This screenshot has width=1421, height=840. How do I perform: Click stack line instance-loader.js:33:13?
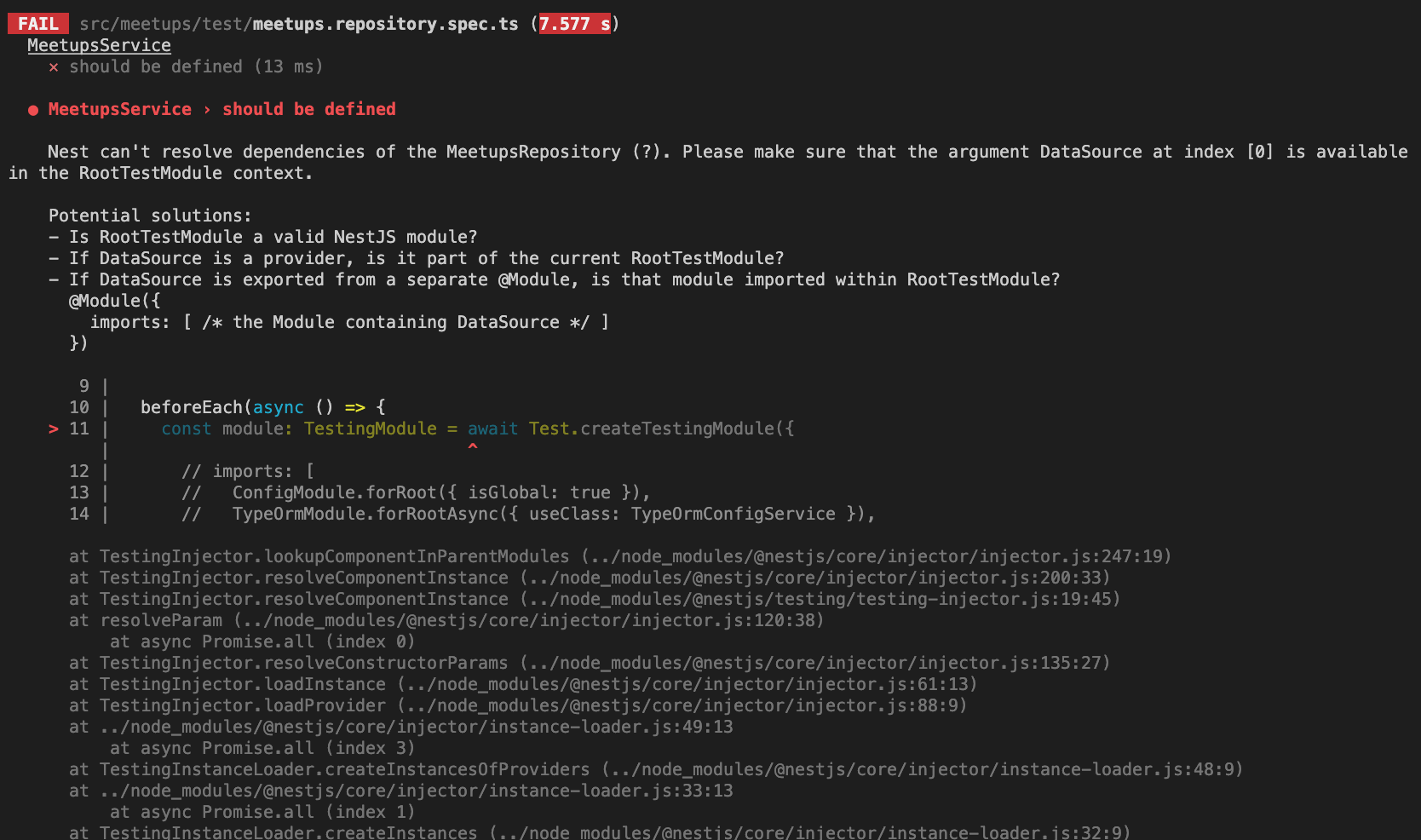pyautogui.click(x=400, y=791)
